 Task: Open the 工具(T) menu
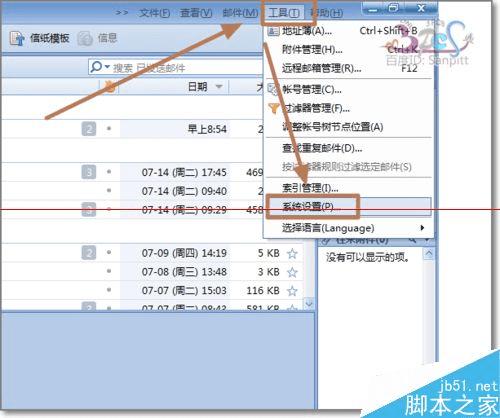(x=284, y=13)
